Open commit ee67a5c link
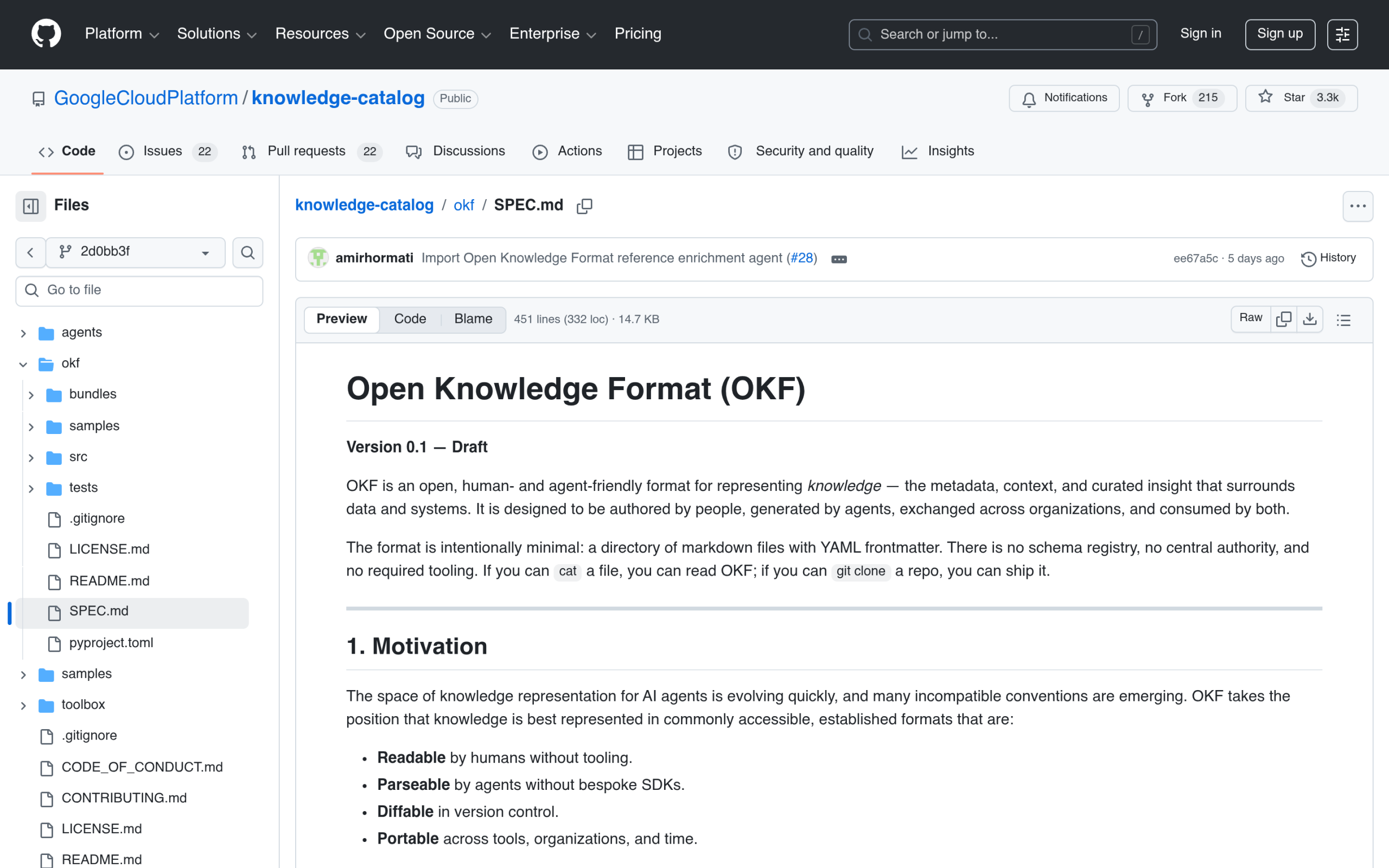Image resolution: width=1389 pixels, height=868 pixels. [x=1196, y=259]
